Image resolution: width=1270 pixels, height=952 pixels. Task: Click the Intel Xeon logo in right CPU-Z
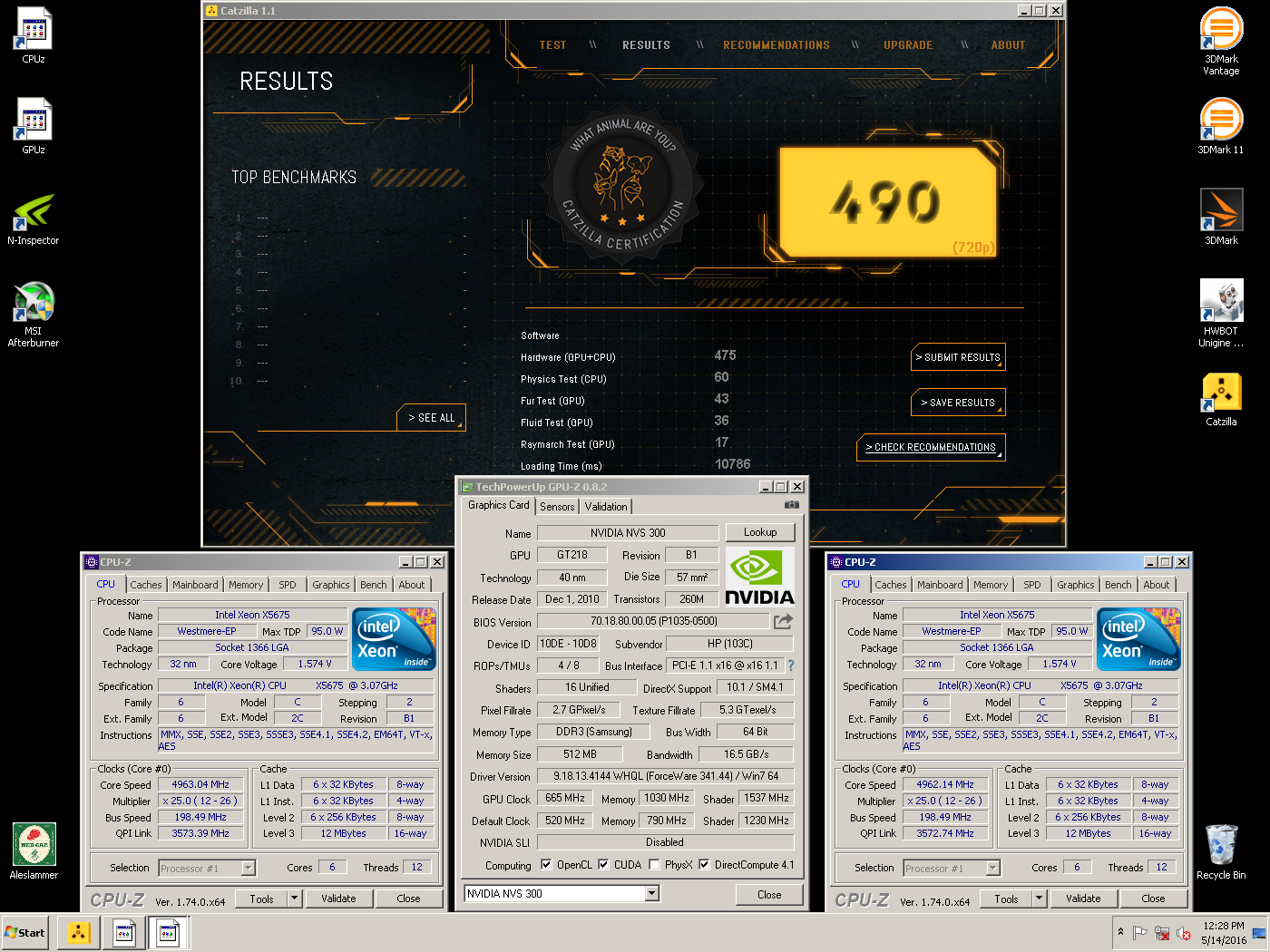[1139, 639]
